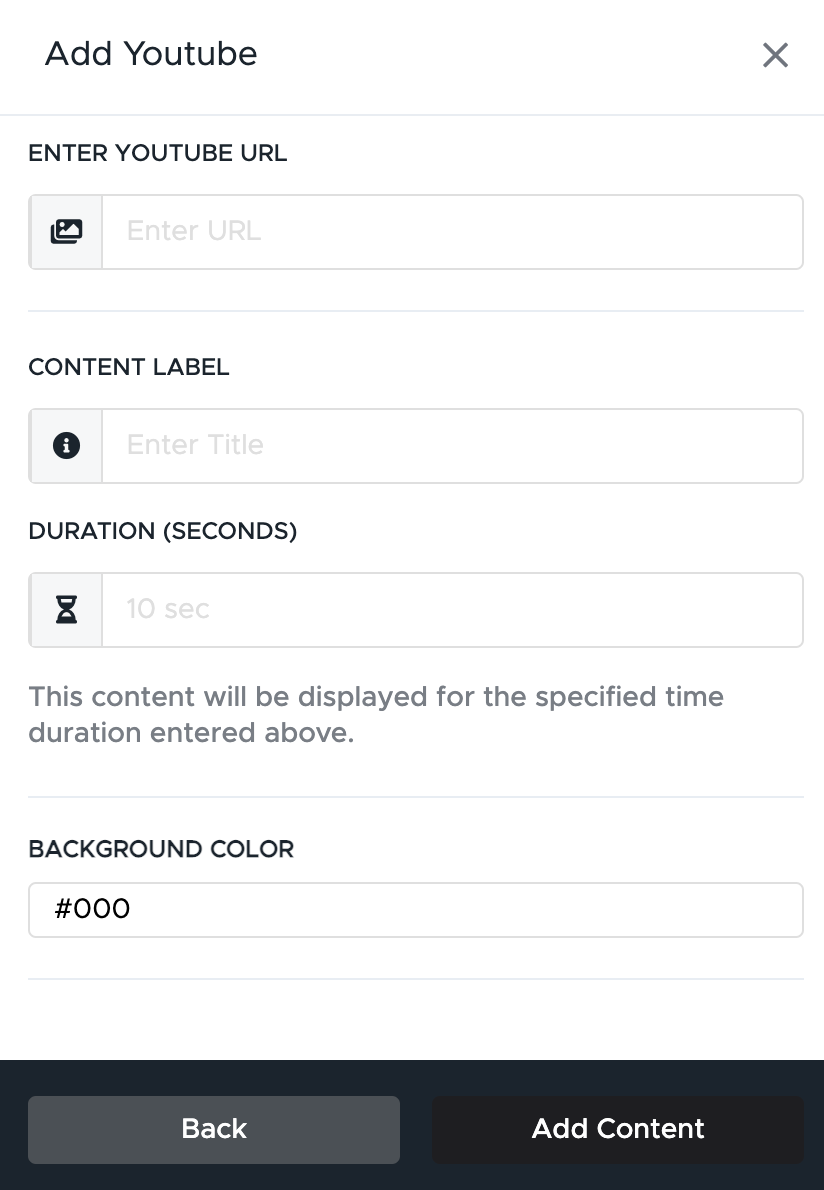This screenshot has height=1190, width=824.
Task: Click the duration help text paragraph
Action: click(376, 714)
